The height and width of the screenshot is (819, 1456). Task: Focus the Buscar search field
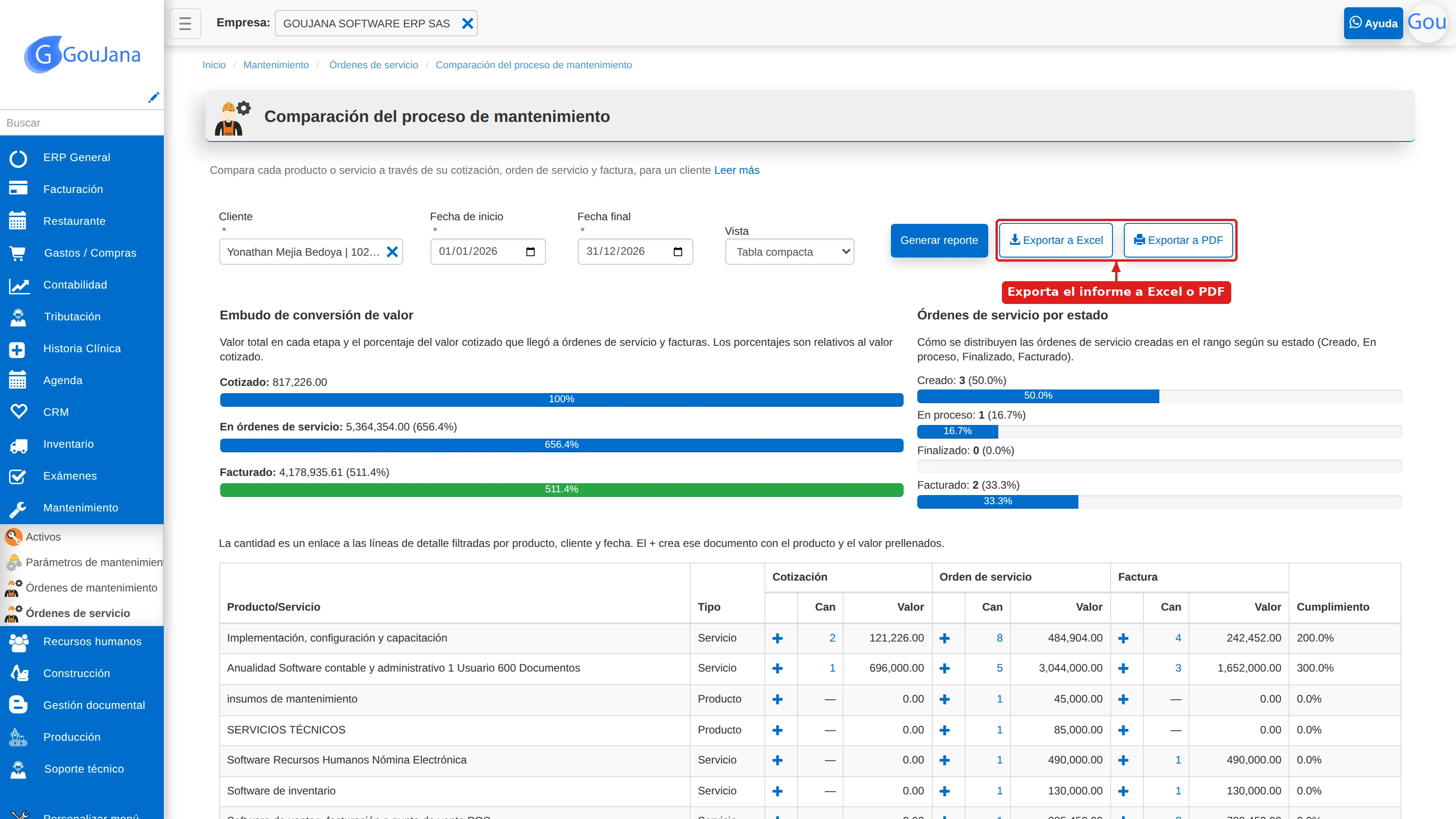coord(82,123)
